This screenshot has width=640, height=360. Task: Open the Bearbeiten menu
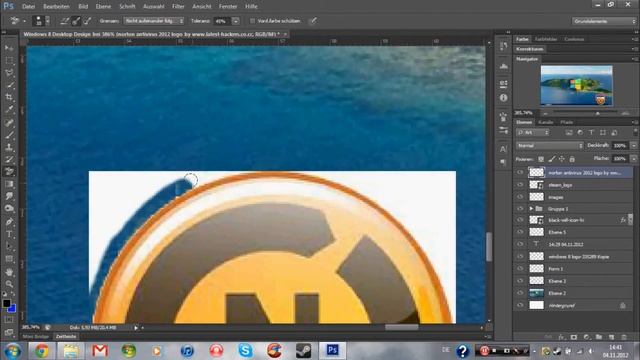point(56,7)
